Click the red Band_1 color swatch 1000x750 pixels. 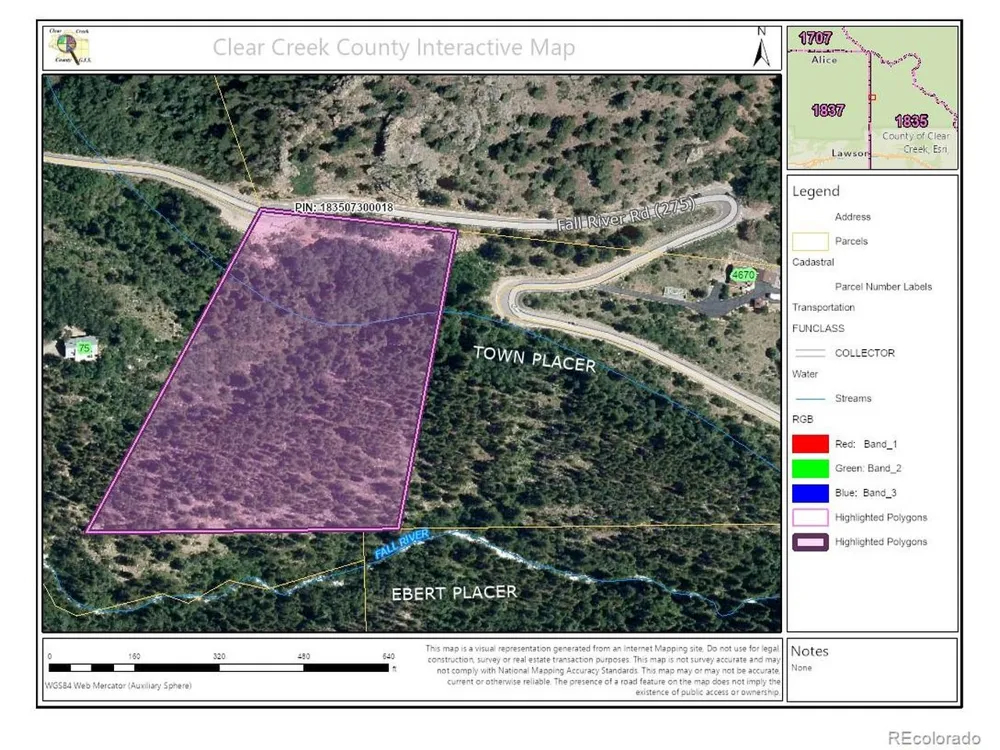coord(810,444)
